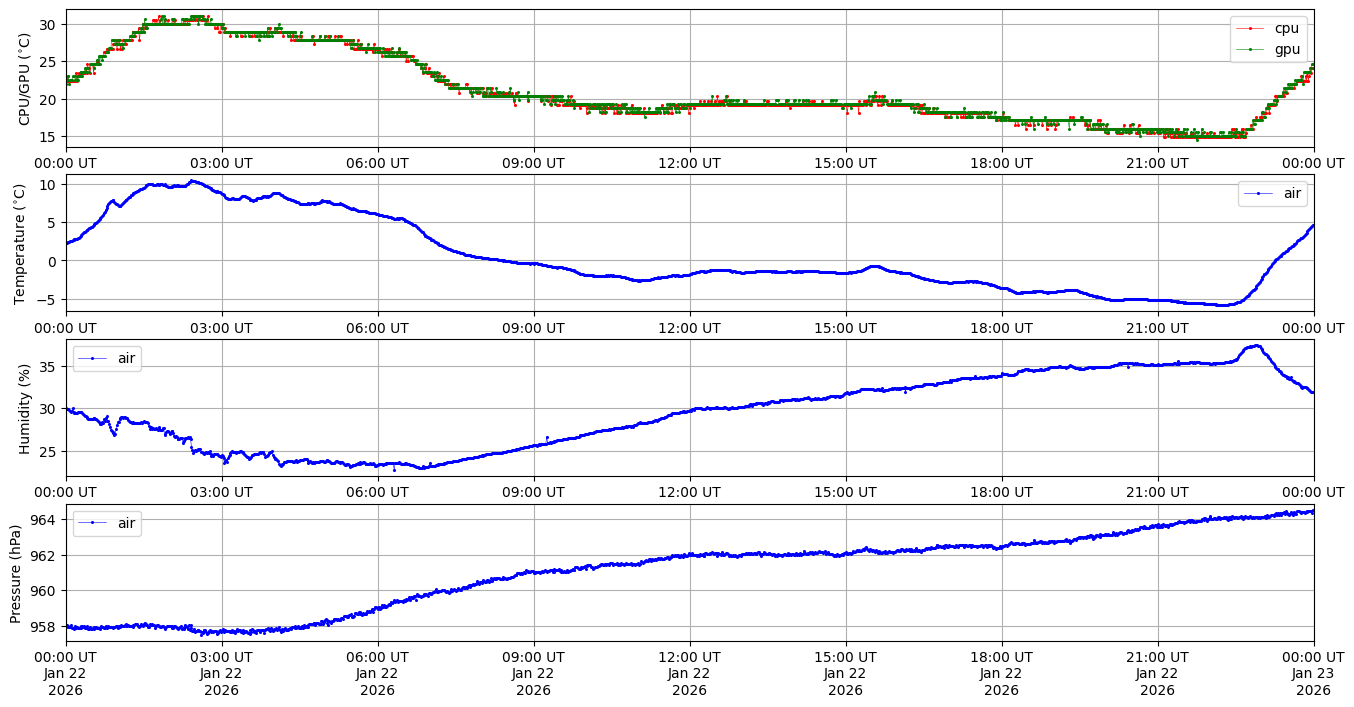Click the cpu legend entry

(x=1286, y=28)
